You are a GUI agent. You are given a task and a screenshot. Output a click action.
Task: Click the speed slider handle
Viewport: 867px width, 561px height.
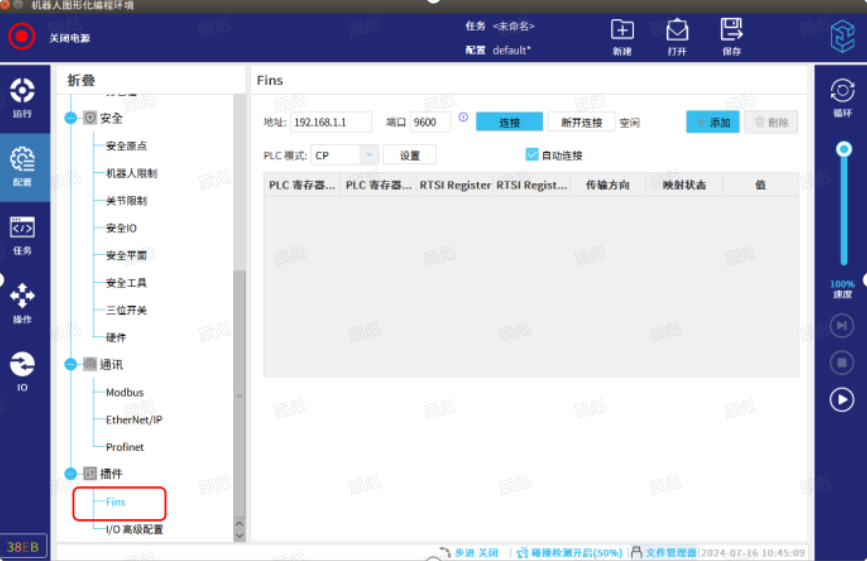click(x=844, y=149)
